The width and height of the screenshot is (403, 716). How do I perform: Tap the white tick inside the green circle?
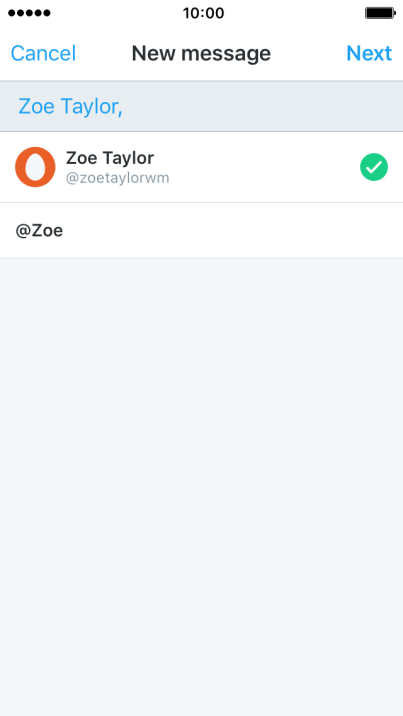point(374,168)
